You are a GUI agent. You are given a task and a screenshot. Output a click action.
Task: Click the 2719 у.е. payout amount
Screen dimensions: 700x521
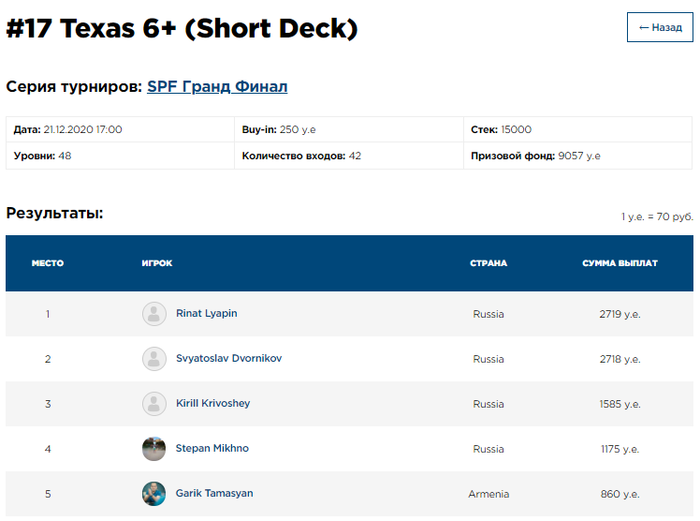(x=620, y=314)
